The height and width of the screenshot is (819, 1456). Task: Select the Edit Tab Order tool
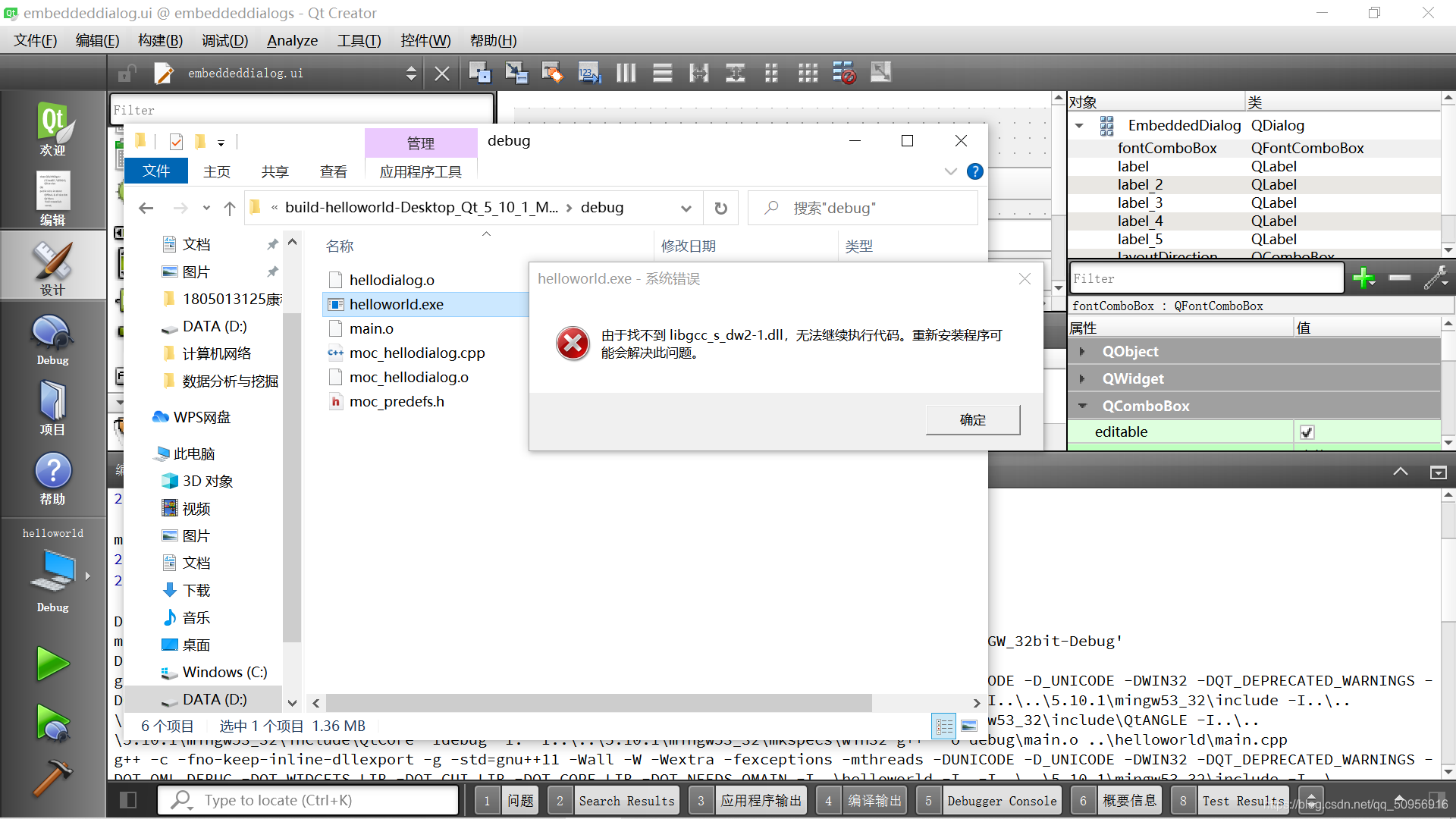point(589,73)
